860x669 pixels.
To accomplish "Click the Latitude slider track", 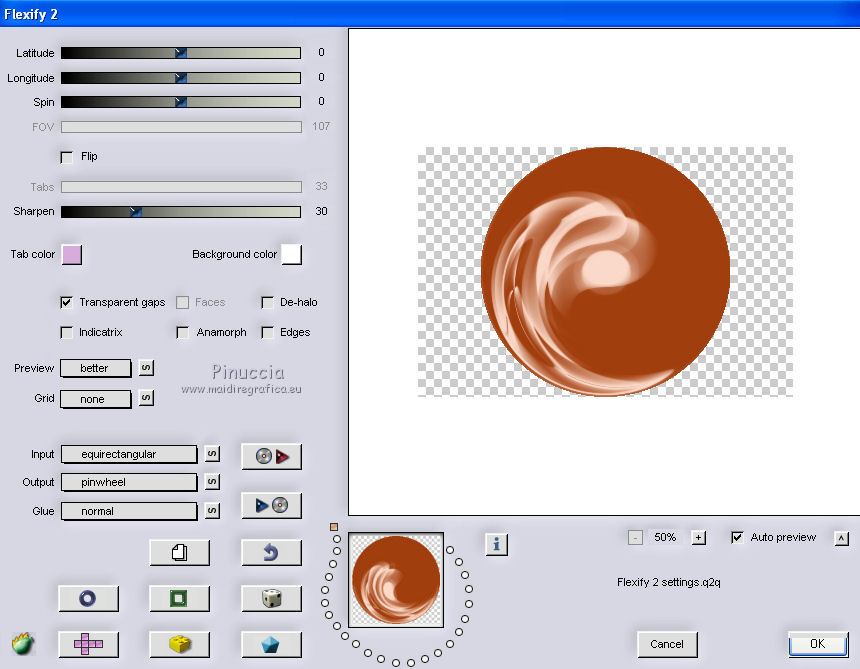I will (181, 53).
